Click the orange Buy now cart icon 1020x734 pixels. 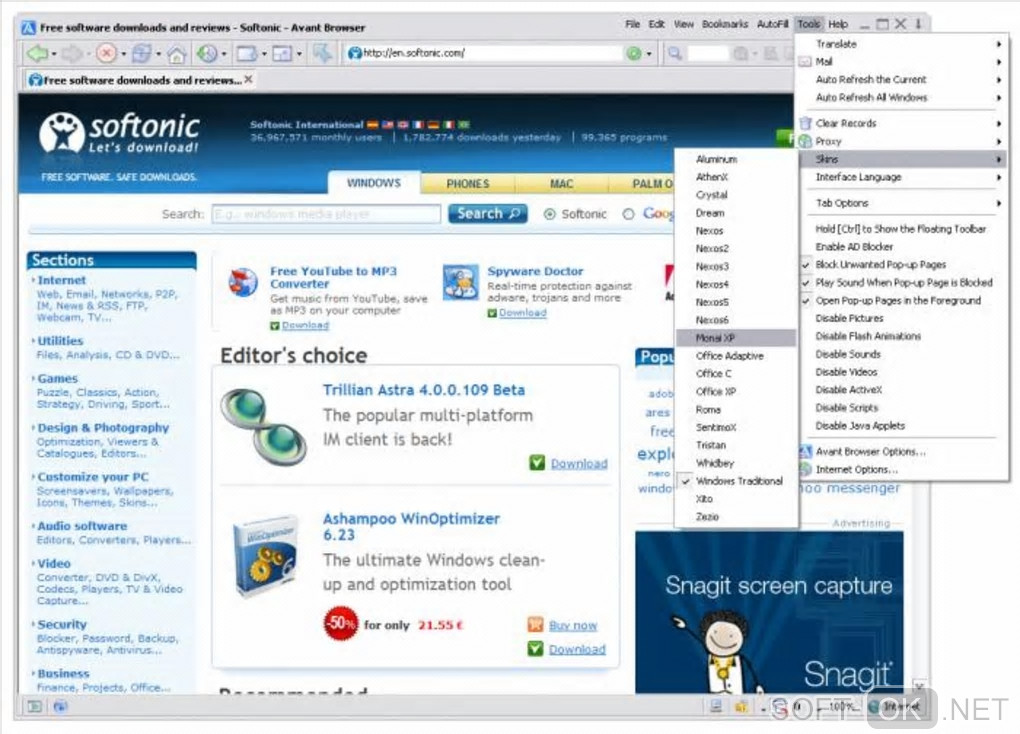[x=535, y=625]
